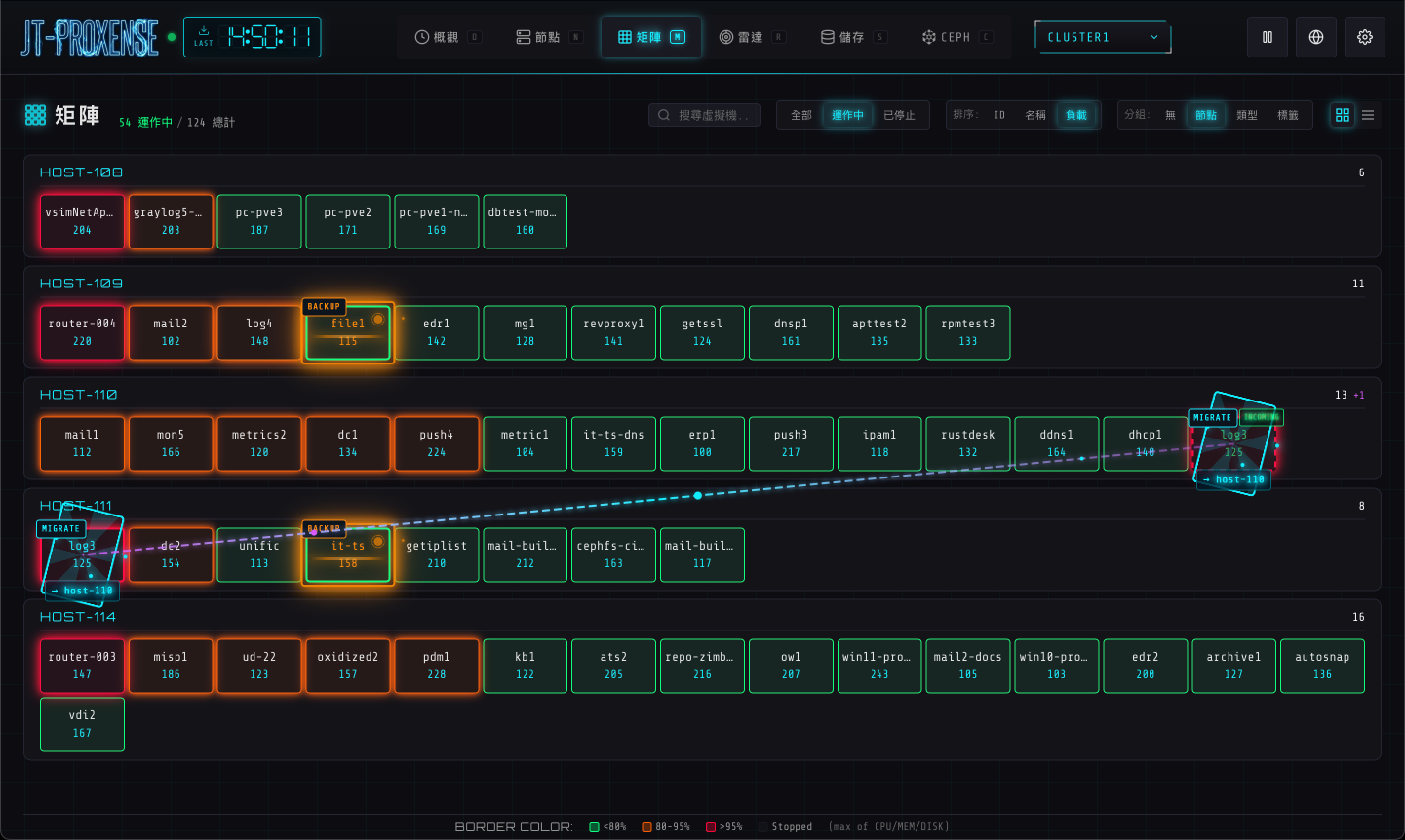Image resolution: width=1405 pixels, height=840 pixels.
Task: Collapse the HOST-109 group header
Action: 702,284
